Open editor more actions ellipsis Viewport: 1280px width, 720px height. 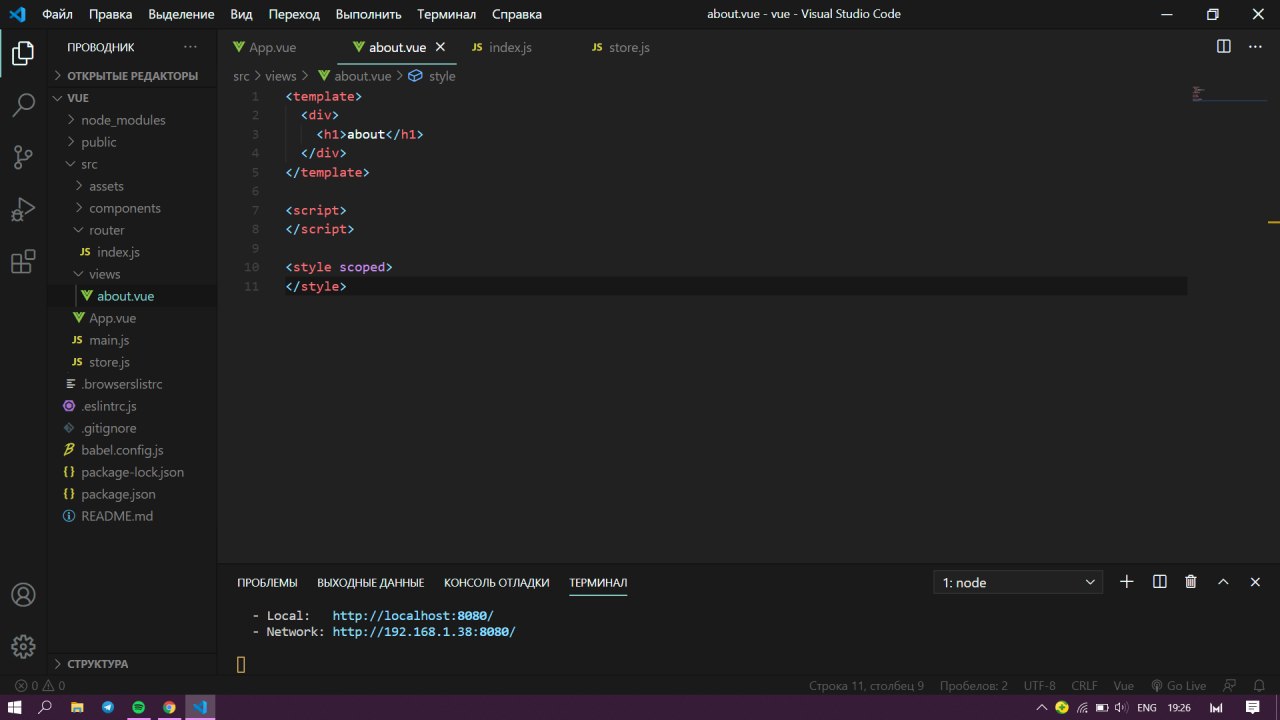pyautogui.click(x=1254, y=47)
